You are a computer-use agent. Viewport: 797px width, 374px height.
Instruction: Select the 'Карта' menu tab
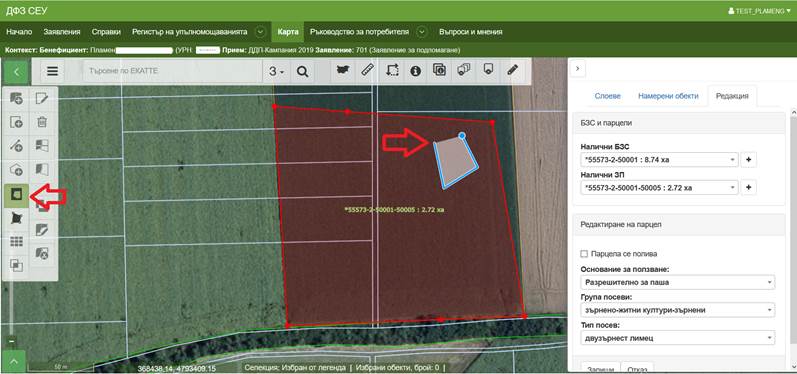tap(288, 32)
